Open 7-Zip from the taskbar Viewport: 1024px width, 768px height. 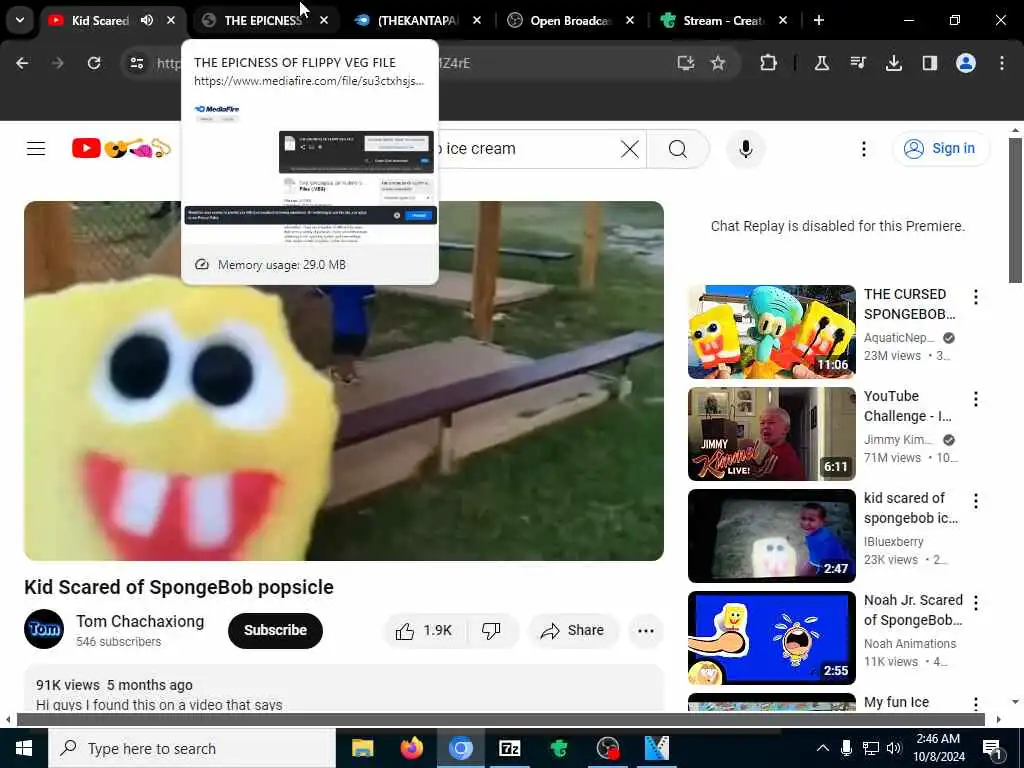click(x=509, y=748)
